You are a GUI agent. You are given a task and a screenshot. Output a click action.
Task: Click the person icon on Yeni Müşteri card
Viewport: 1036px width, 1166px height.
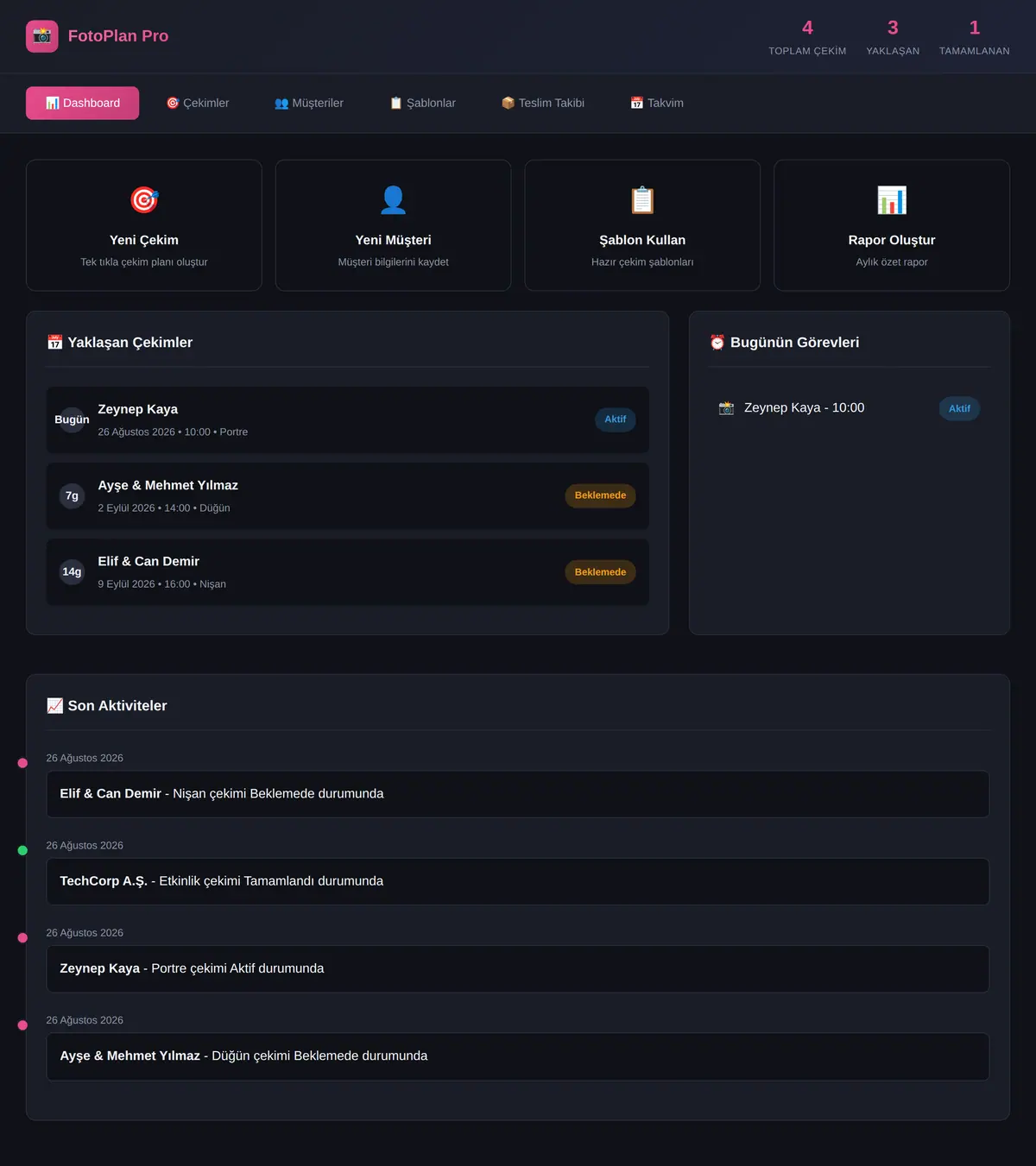pyautogui.click(x=393, y=200)
